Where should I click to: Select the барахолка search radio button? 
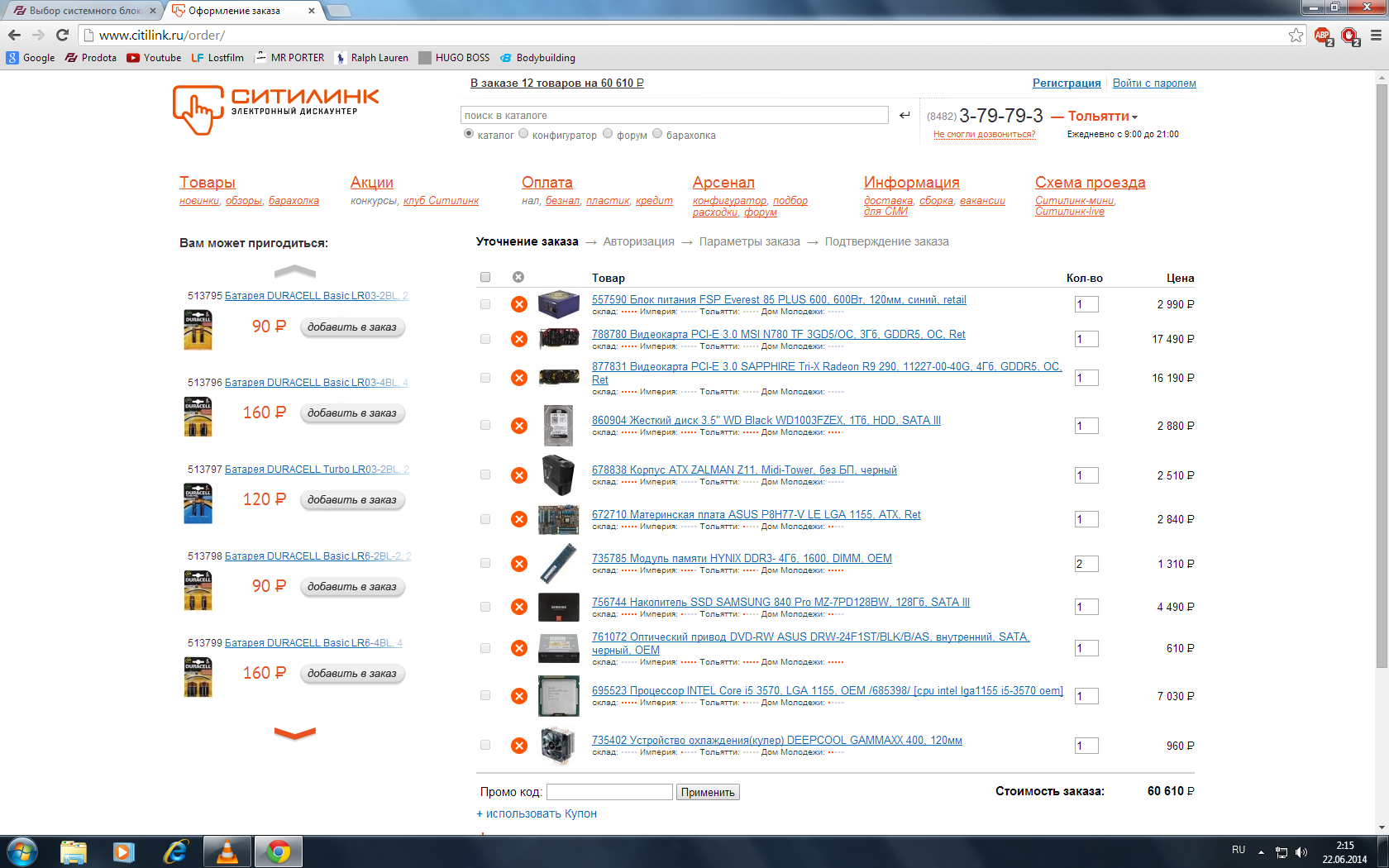pos(657,134)
